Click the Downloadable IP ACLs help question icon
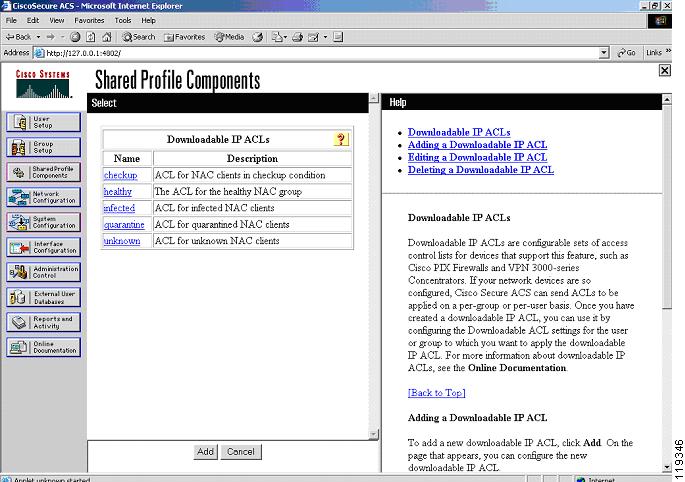This screenshot has width=685, height=482. 341,139
